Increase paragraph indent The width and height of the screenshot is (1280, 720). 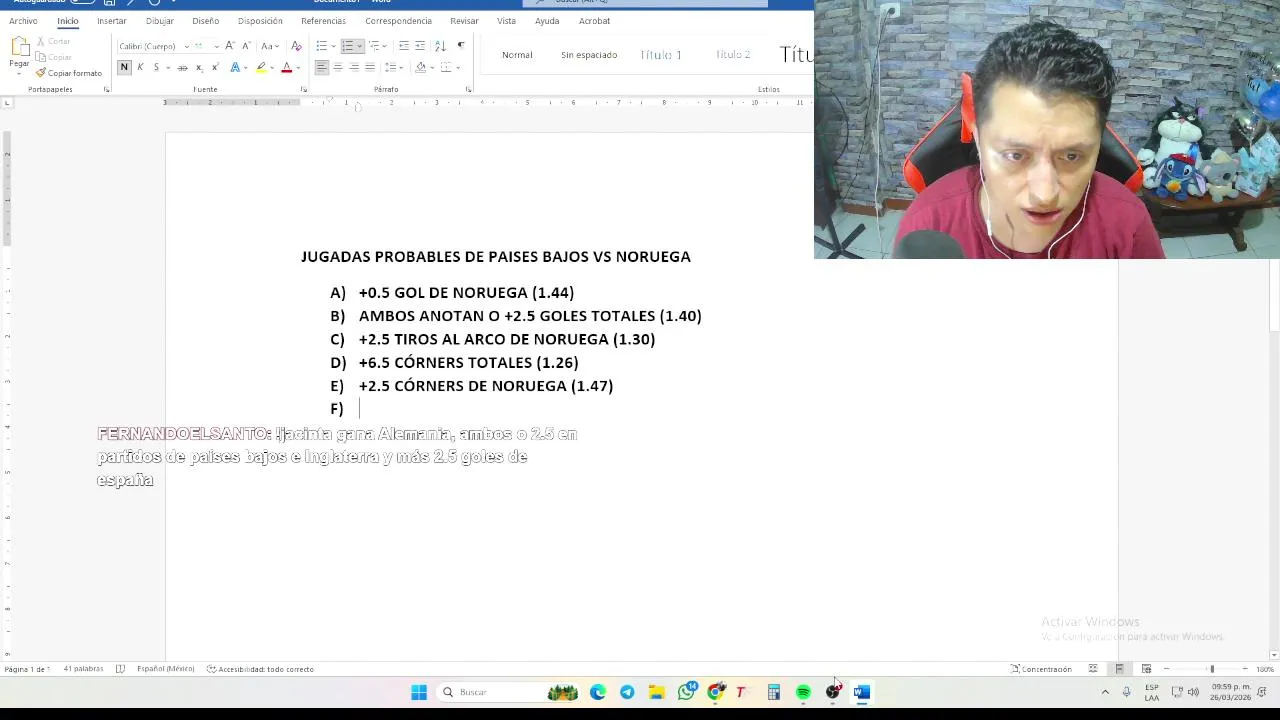pos(420,46)
